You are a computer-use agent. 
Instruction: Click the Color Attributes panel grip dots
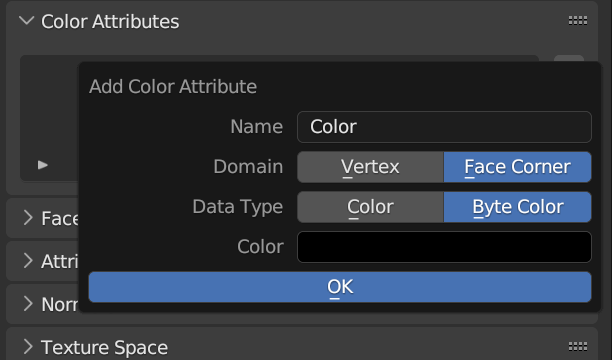(578, 21)
